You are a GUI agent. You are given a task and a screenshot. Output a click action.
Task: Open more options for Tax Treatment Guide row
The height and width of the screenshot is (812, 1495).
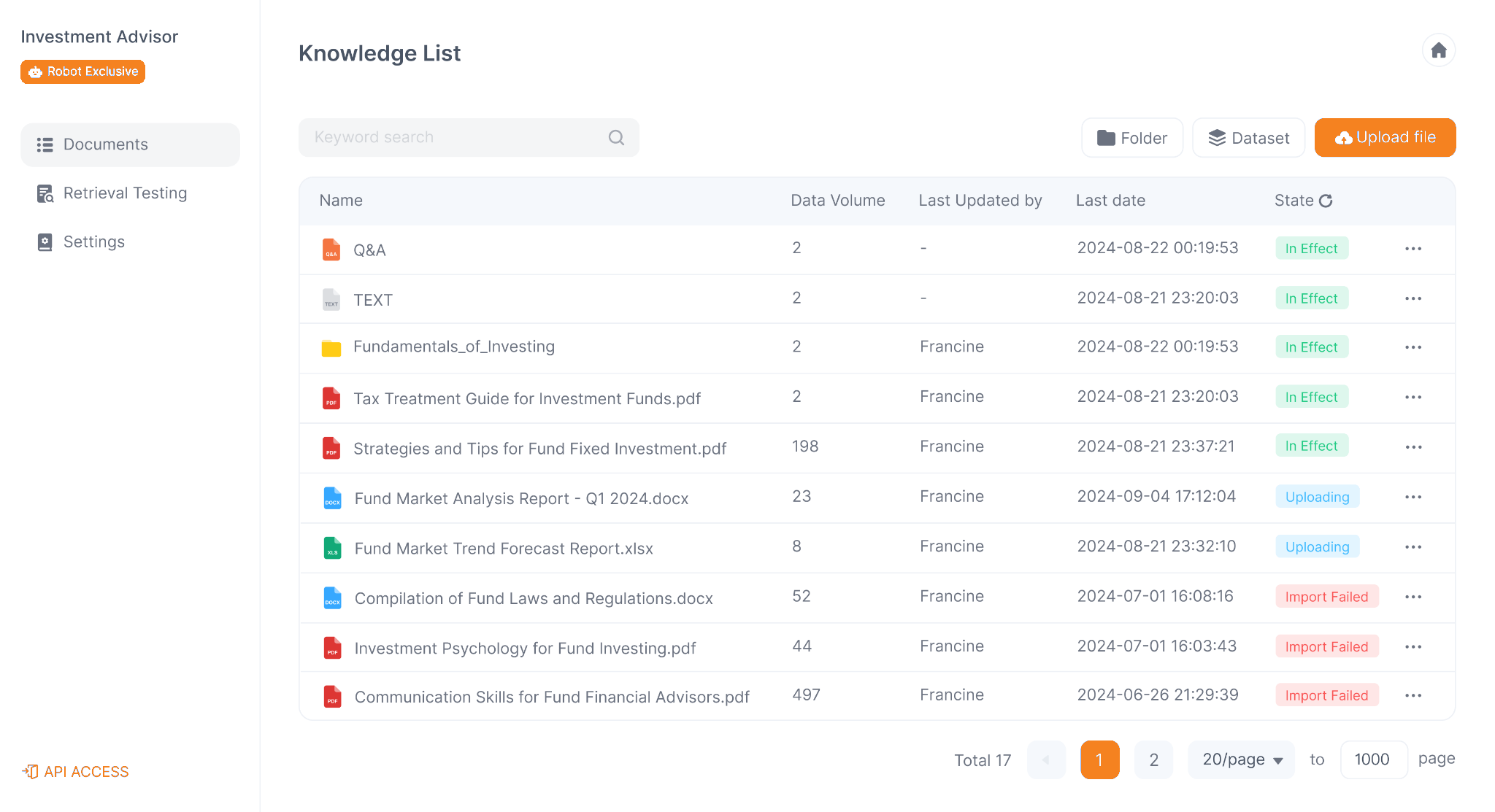(1413, 397)
